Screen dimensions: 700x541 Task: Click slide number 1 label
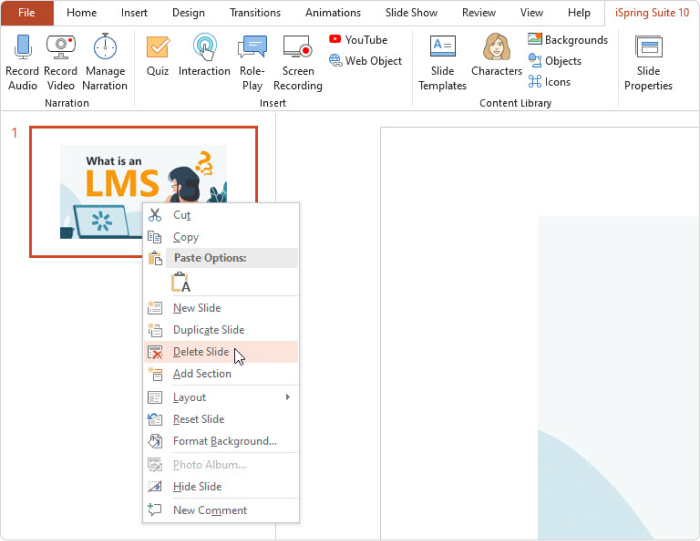pos(14,133)
